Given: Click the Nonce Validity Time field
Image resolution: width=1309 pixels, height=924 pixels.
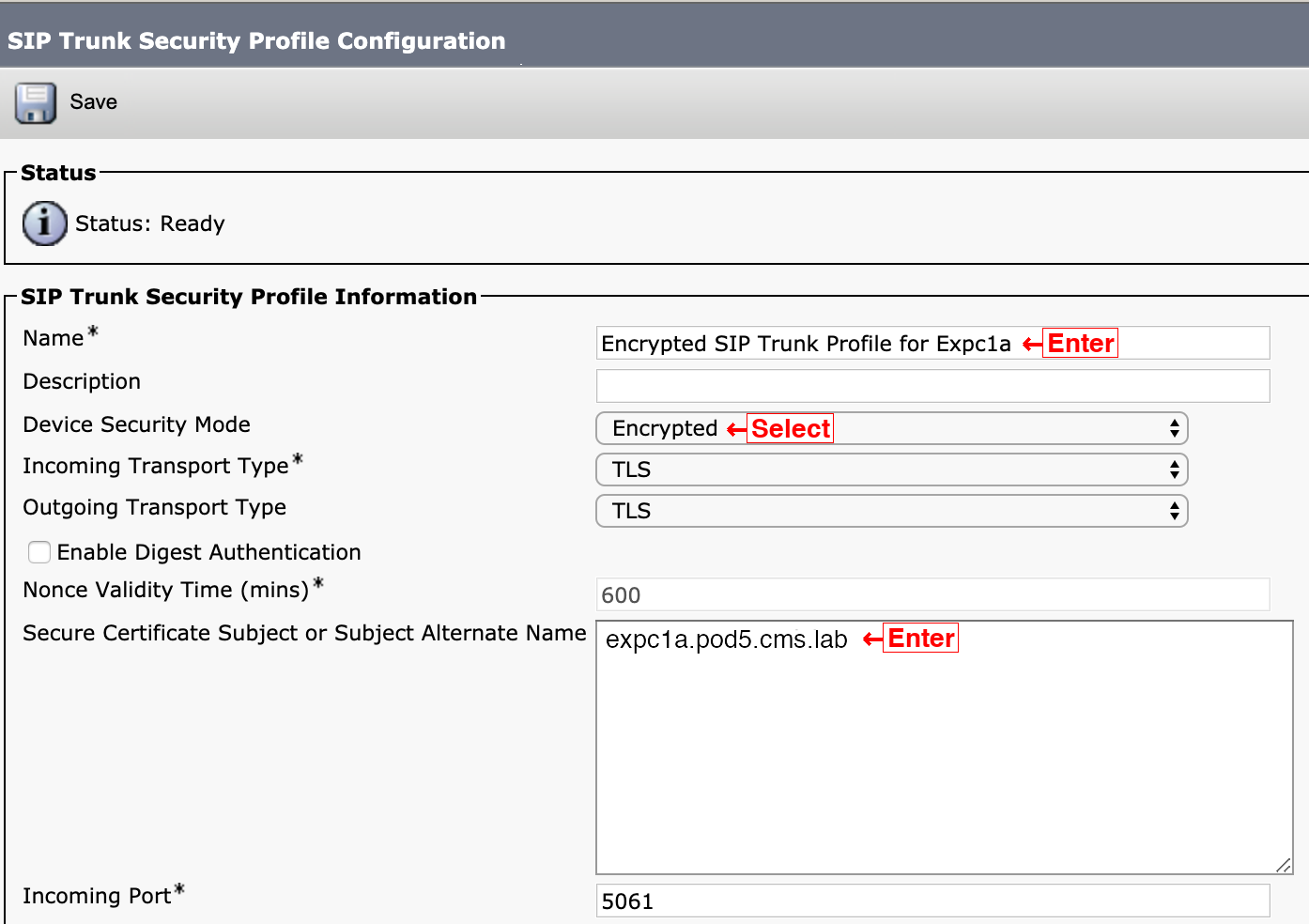Looking at the screenshot, I should [x=932, y=594].
